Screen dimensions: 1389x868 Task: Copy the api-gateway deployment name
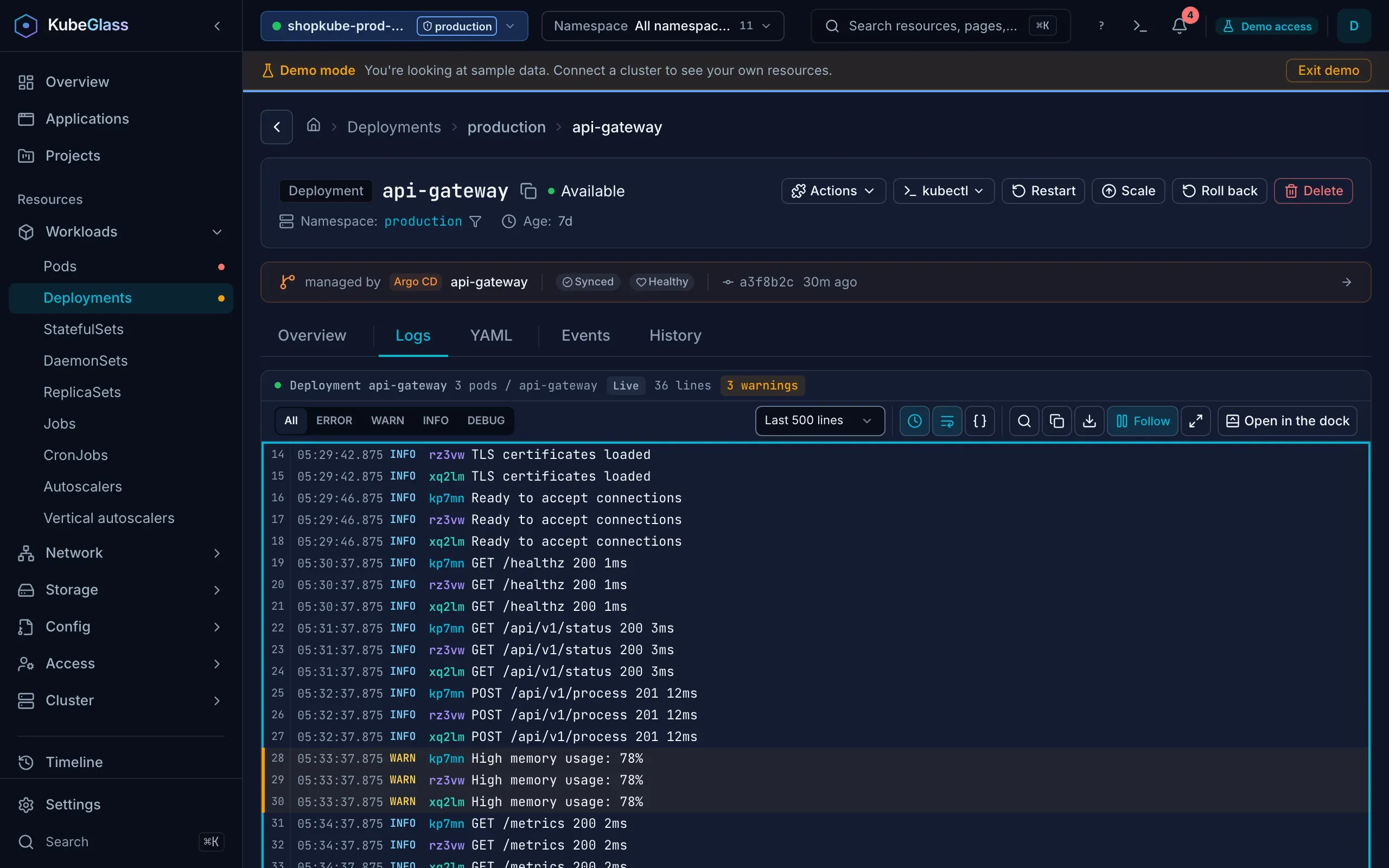(528, 190)
